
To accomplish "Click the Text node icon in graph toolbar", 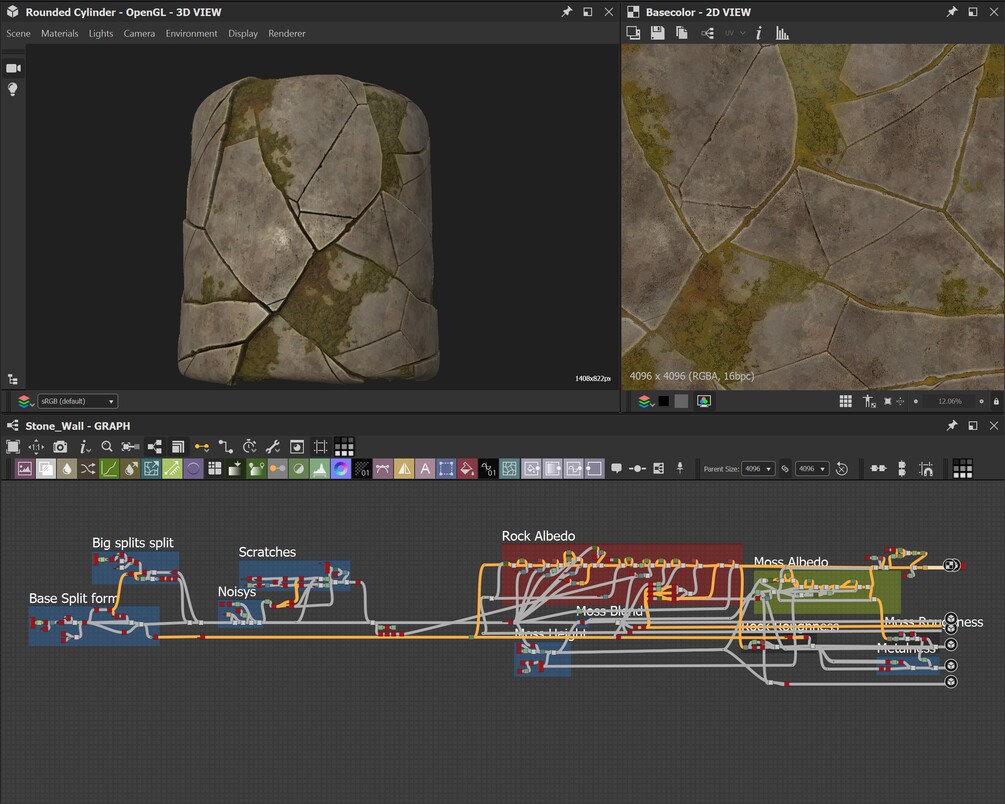I will [425, 468].
